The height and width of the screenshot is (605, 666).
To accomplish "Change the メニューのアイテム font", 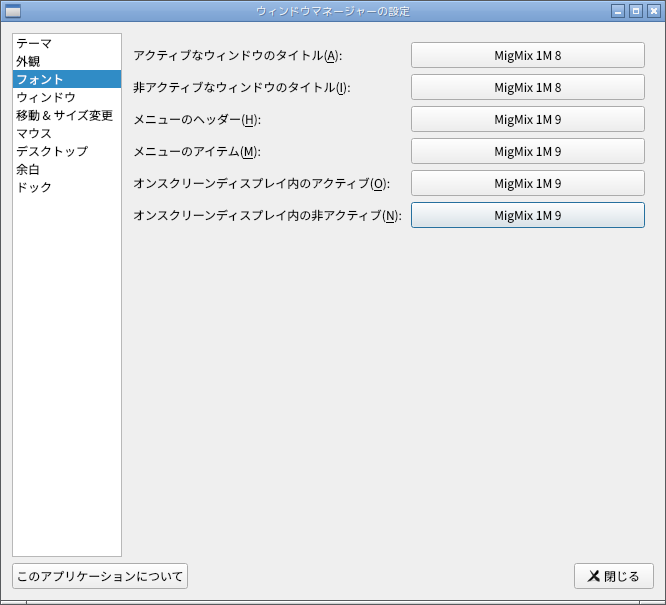I will point(528,151).
